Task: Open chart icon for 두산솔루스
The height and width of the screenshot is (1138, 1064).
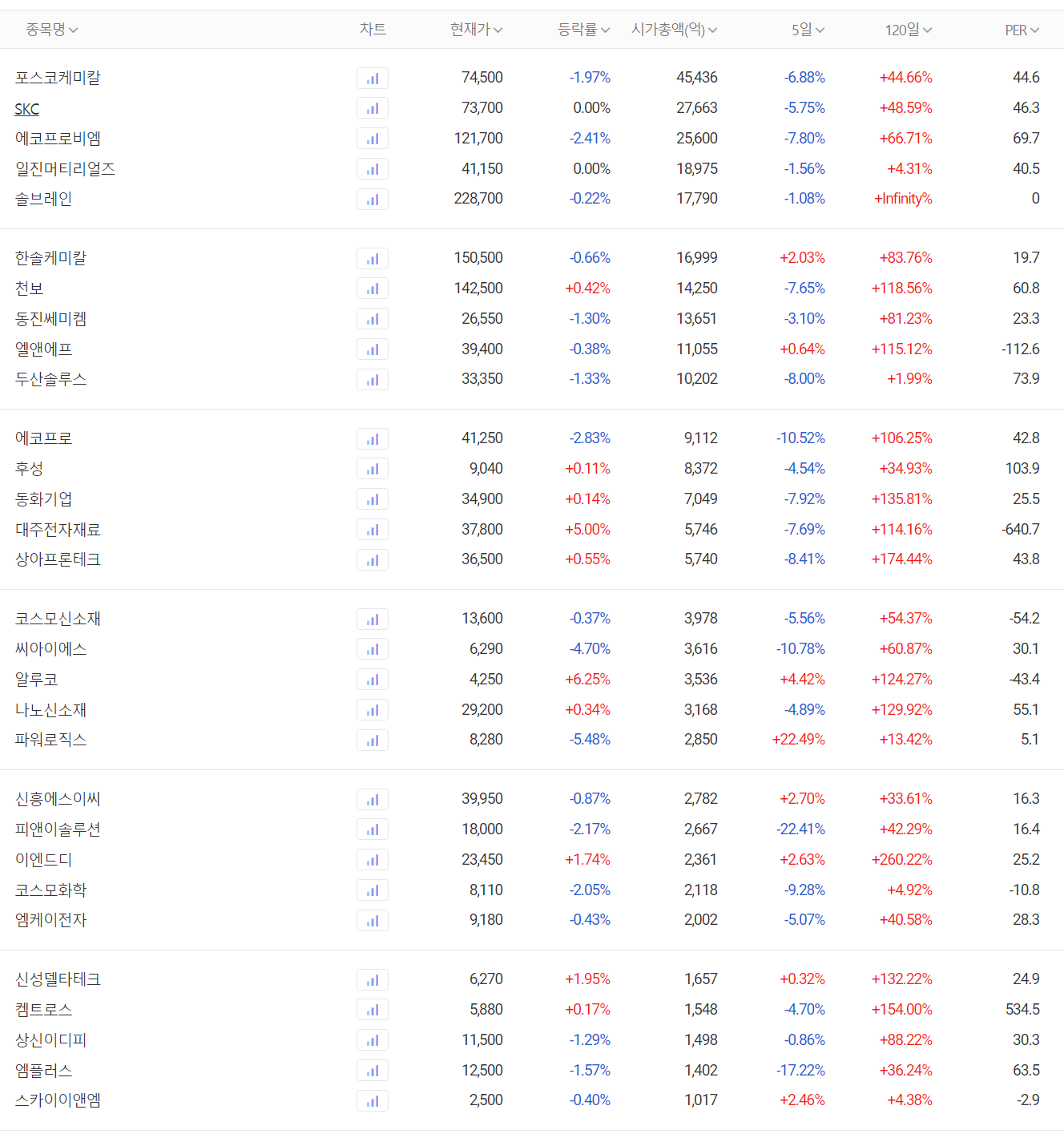Action: coord(373,379)
